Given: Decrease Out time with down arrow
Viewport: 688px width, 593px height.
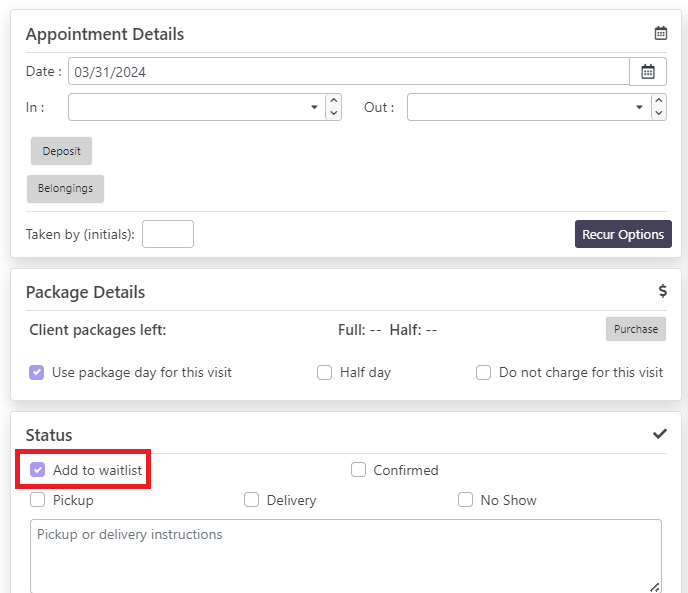Looking at the screenshot, I should click(659, 113).
